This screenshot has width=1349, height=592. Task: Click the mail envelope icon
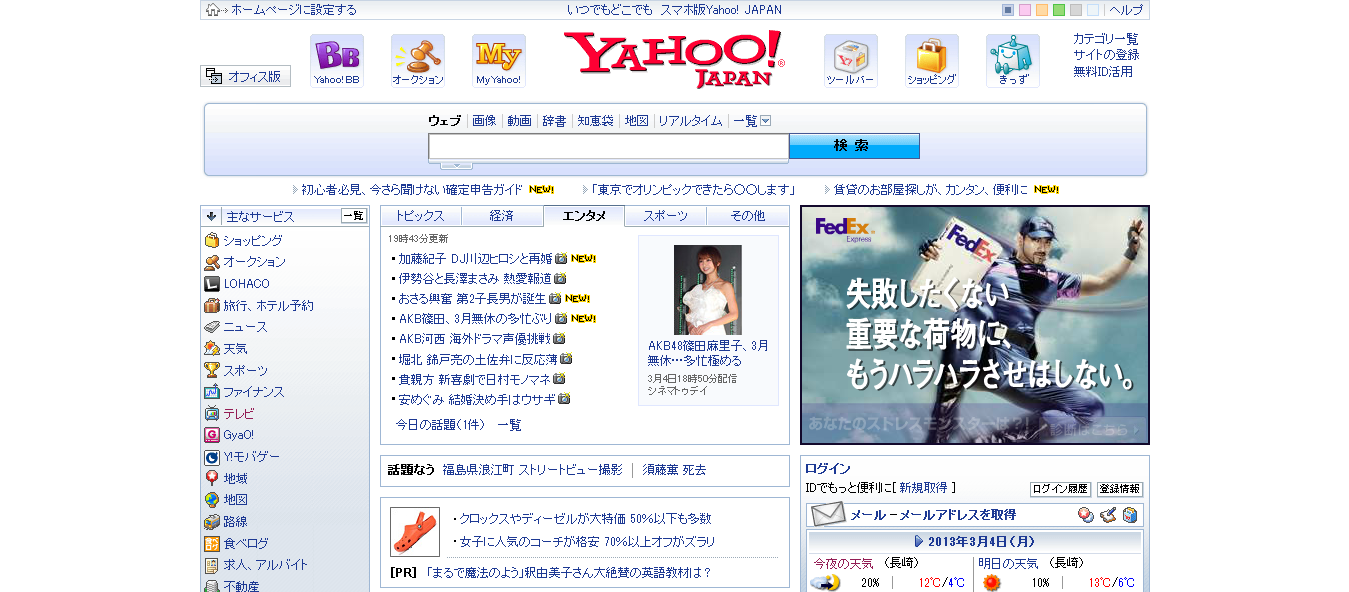(828, 515)
